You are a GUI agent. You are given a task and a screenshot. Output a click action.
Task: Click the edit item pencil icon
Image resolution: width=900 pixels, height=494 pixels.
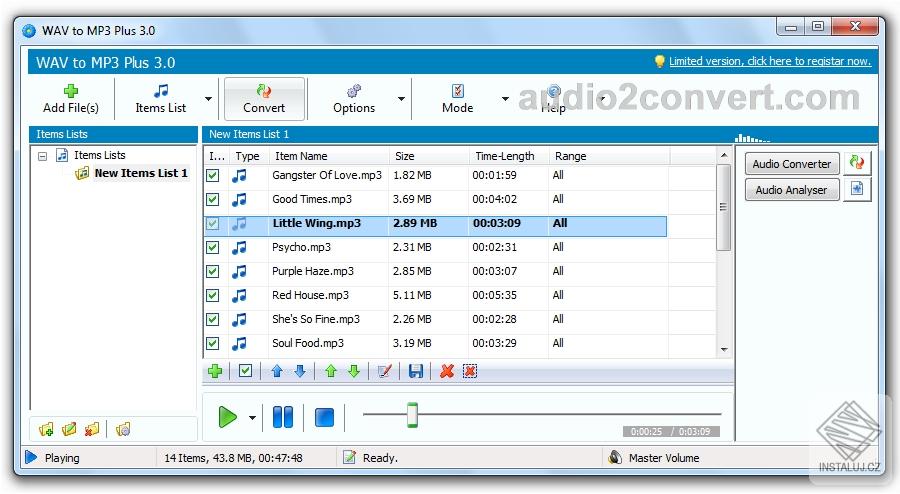click(385, 371)
